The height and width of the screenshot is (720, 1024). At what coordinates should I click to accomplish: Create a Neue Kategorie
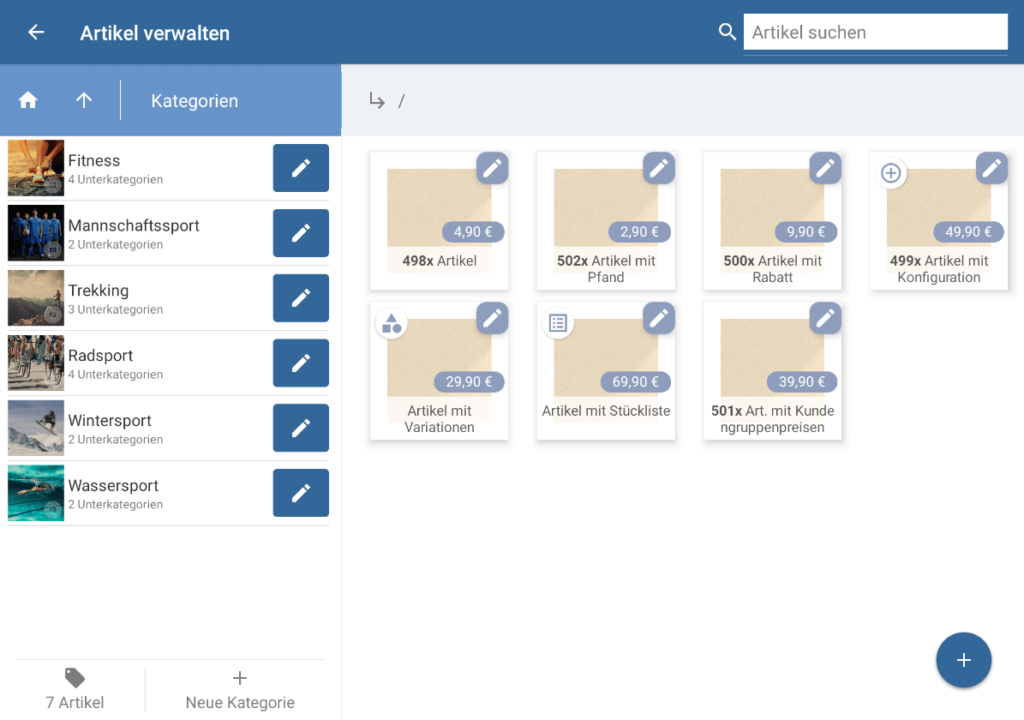[240, 690]
